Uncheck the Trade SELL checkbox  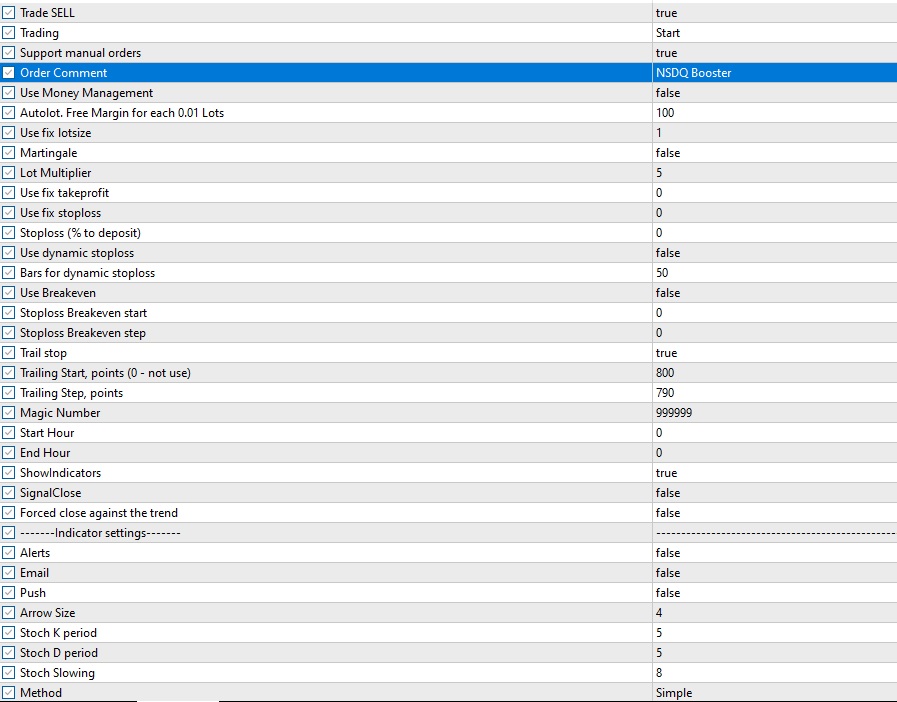(x=9, y=13)
